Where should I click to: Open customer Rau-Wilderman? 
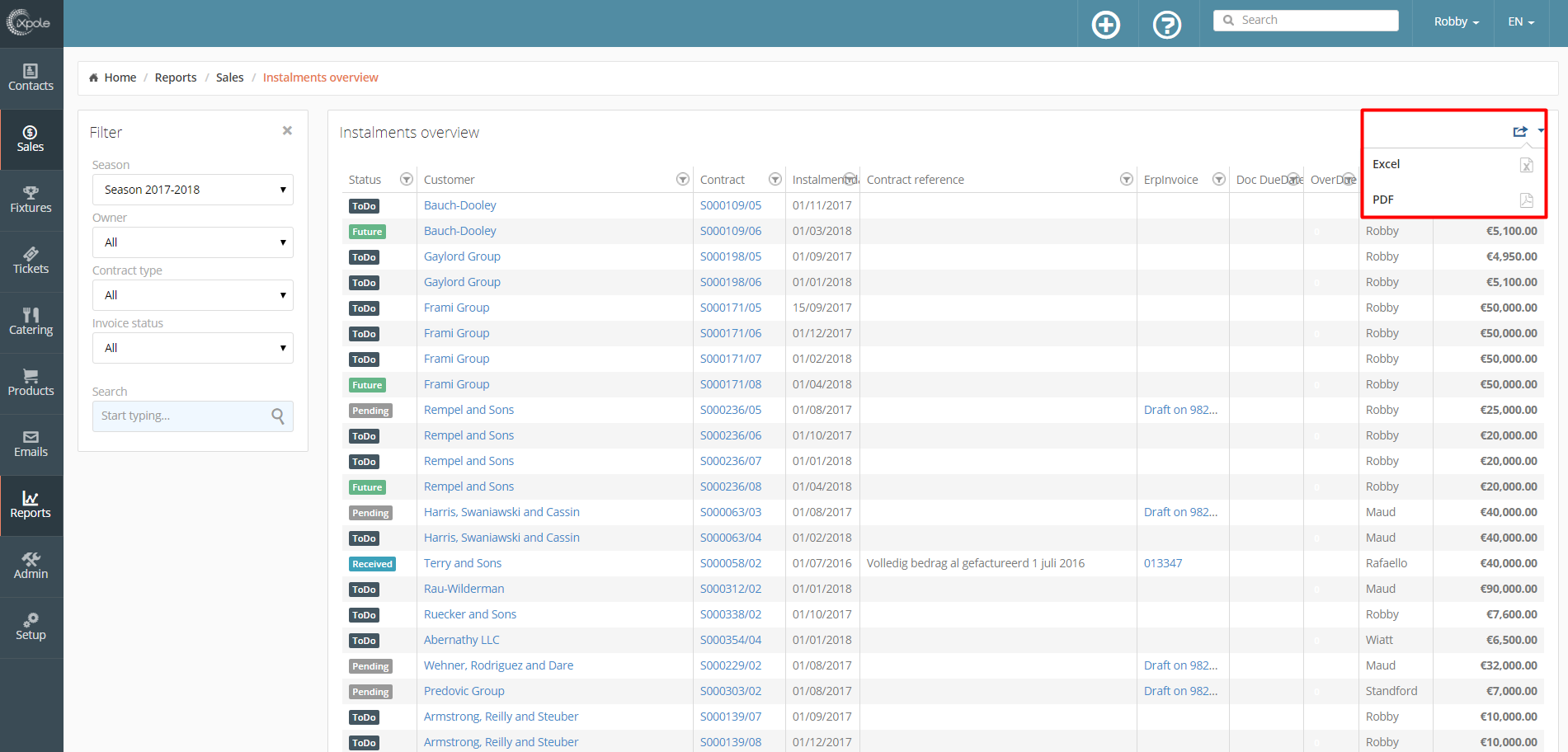click(x=464, y=589)
